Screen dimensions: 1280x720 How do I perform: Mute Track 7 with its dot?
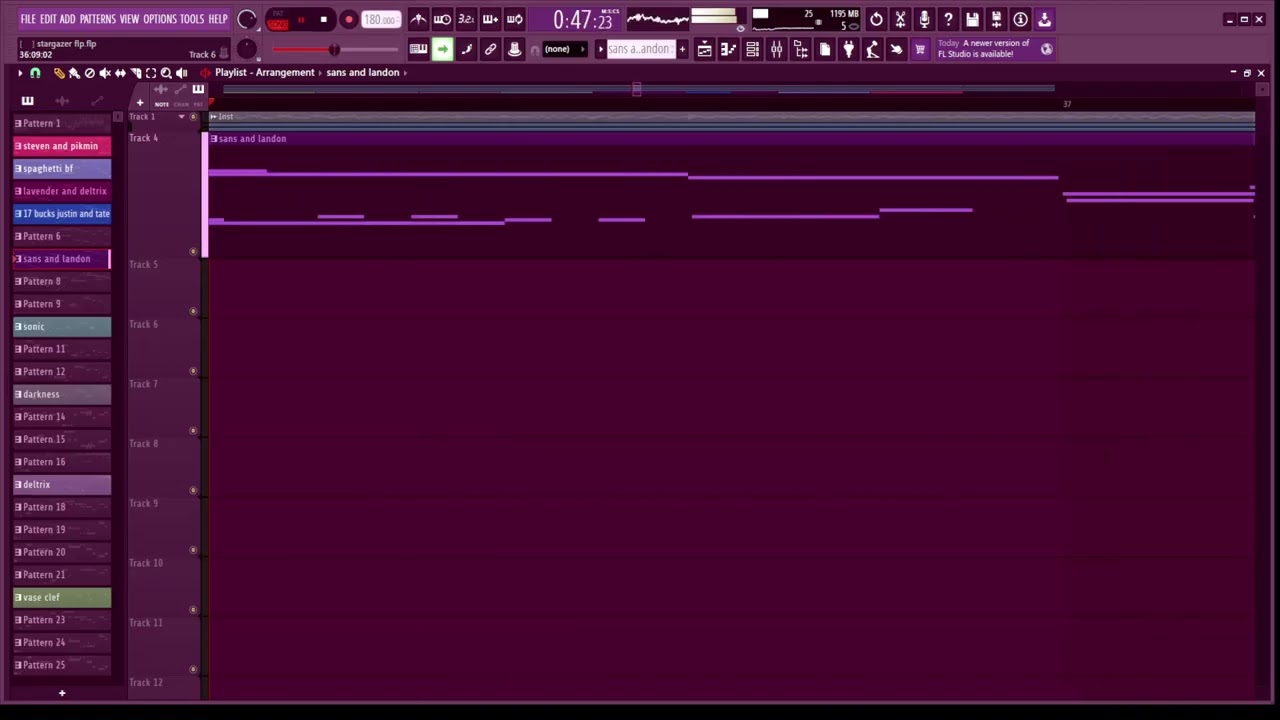click(193, 431)
